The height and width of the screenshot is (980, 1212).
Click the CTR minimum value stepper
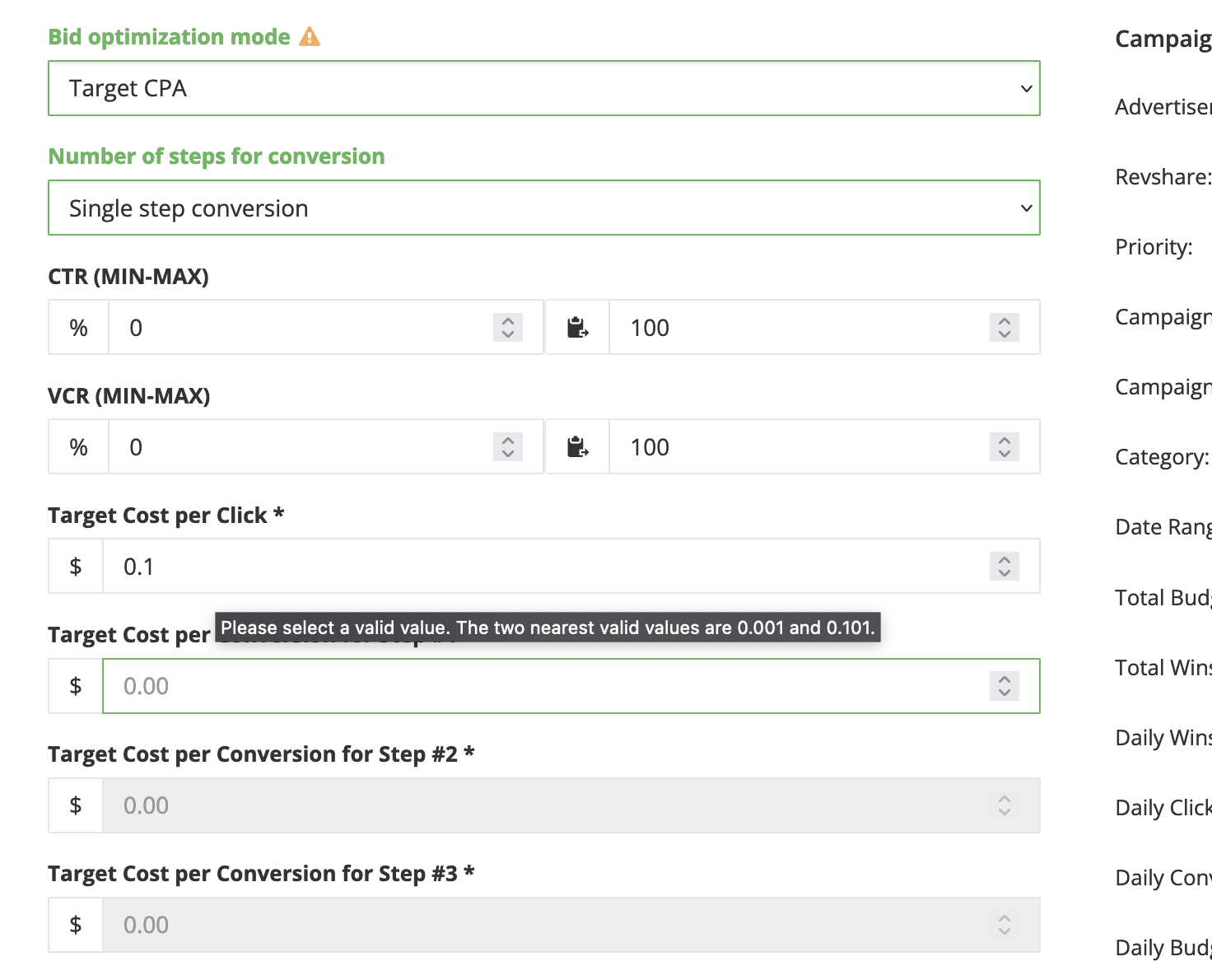coord(508,328)
